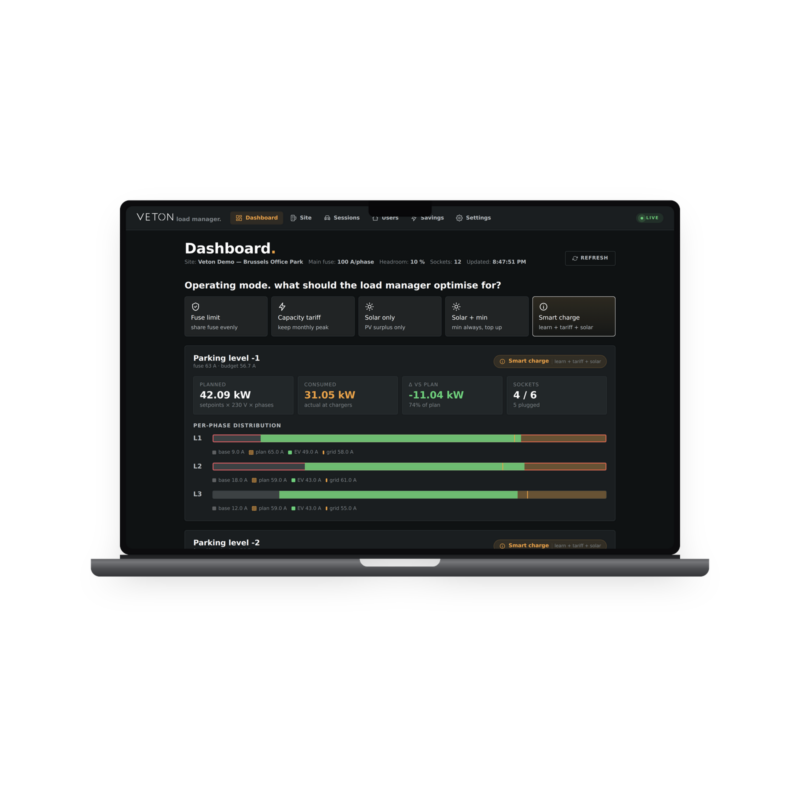This screenshot has height=800, width=800.
Task: Select the Capacity tariff operating mode
Action: [x=313, y=316]
